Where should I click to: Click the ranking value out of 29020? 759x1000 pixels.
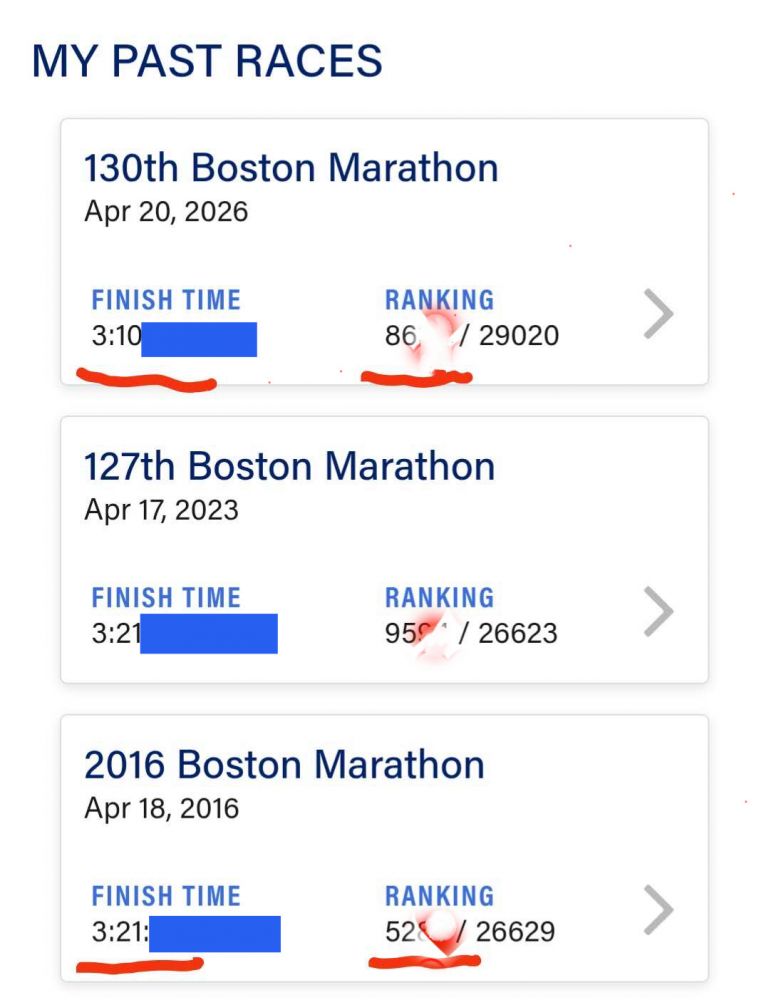tap(471, 336)
